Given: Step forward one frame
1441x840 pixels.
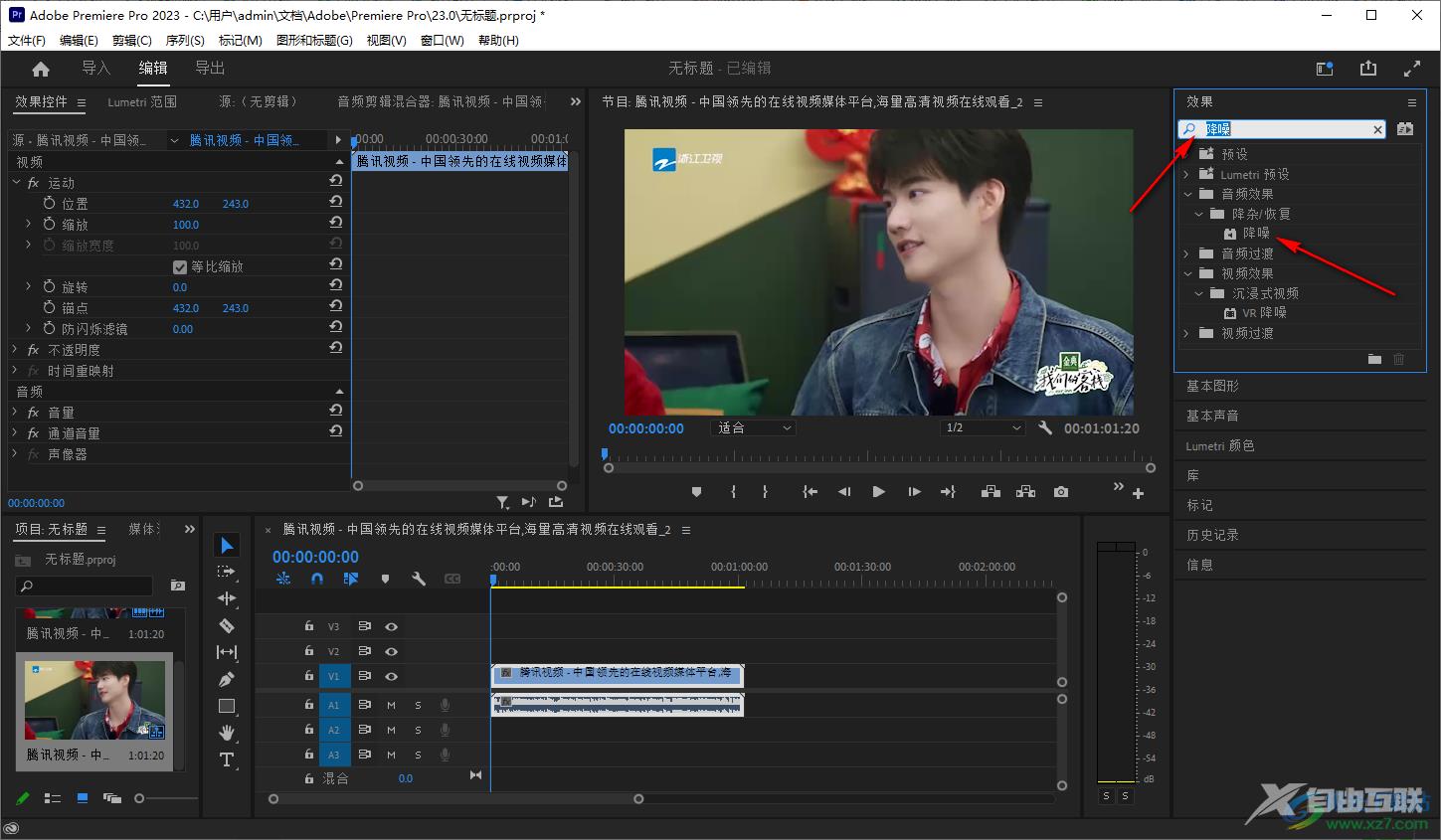Looking at the screenshot, I should (913, 492).
